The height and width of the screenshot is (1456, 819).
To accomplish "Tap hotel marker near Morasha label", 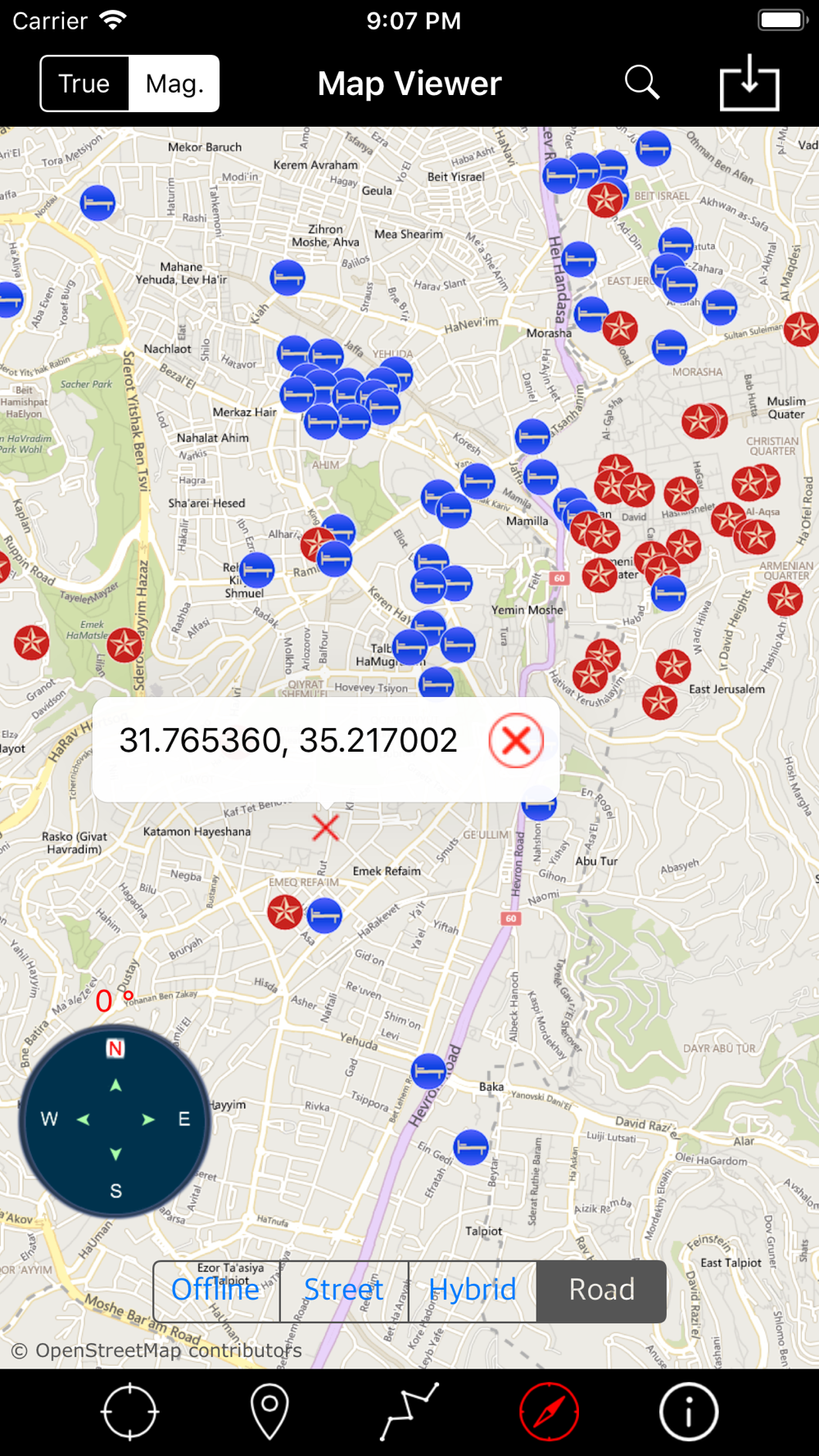I will point(591,314).
